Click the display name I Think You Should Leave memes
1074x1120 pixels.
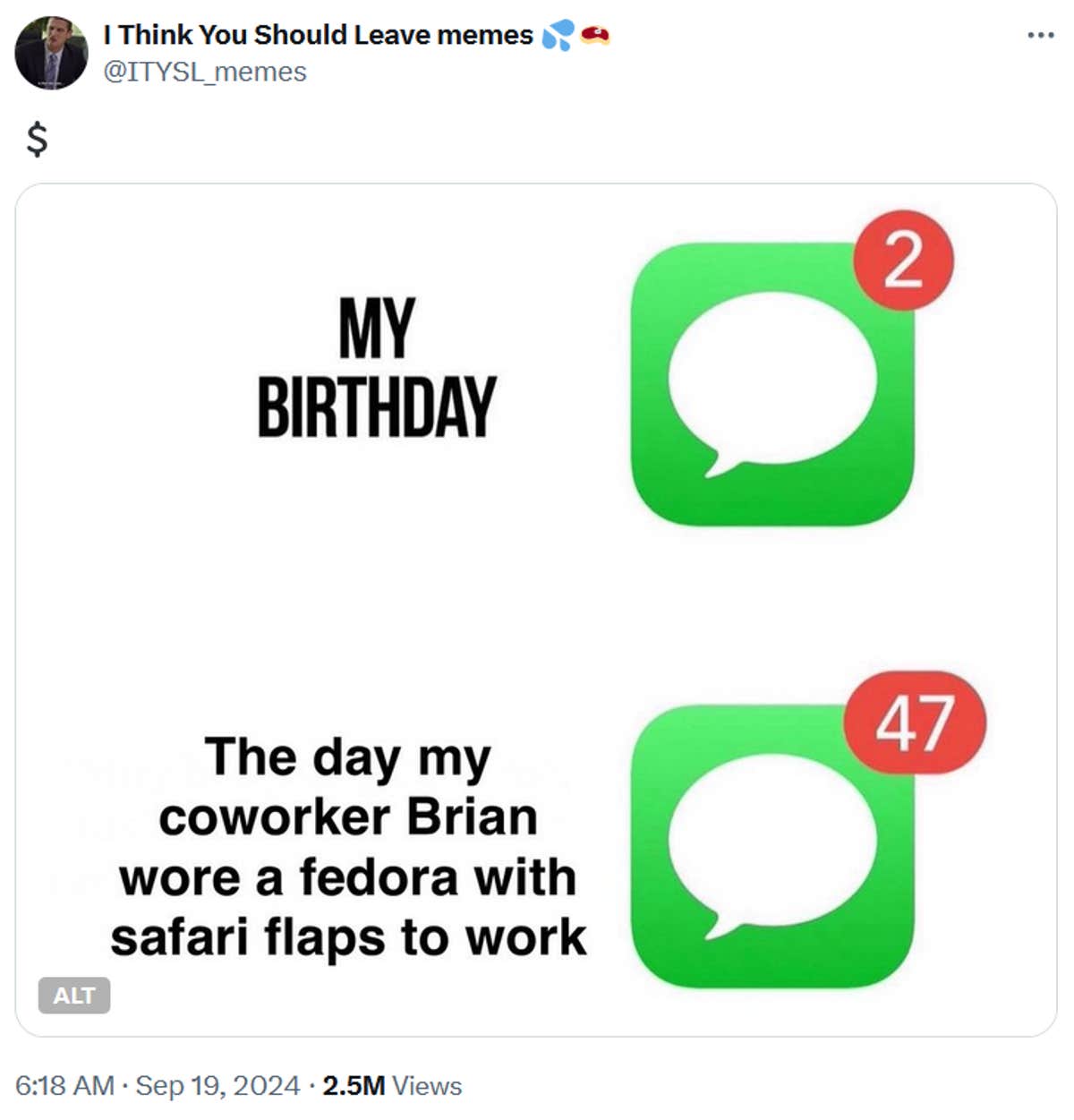[318, 34]
